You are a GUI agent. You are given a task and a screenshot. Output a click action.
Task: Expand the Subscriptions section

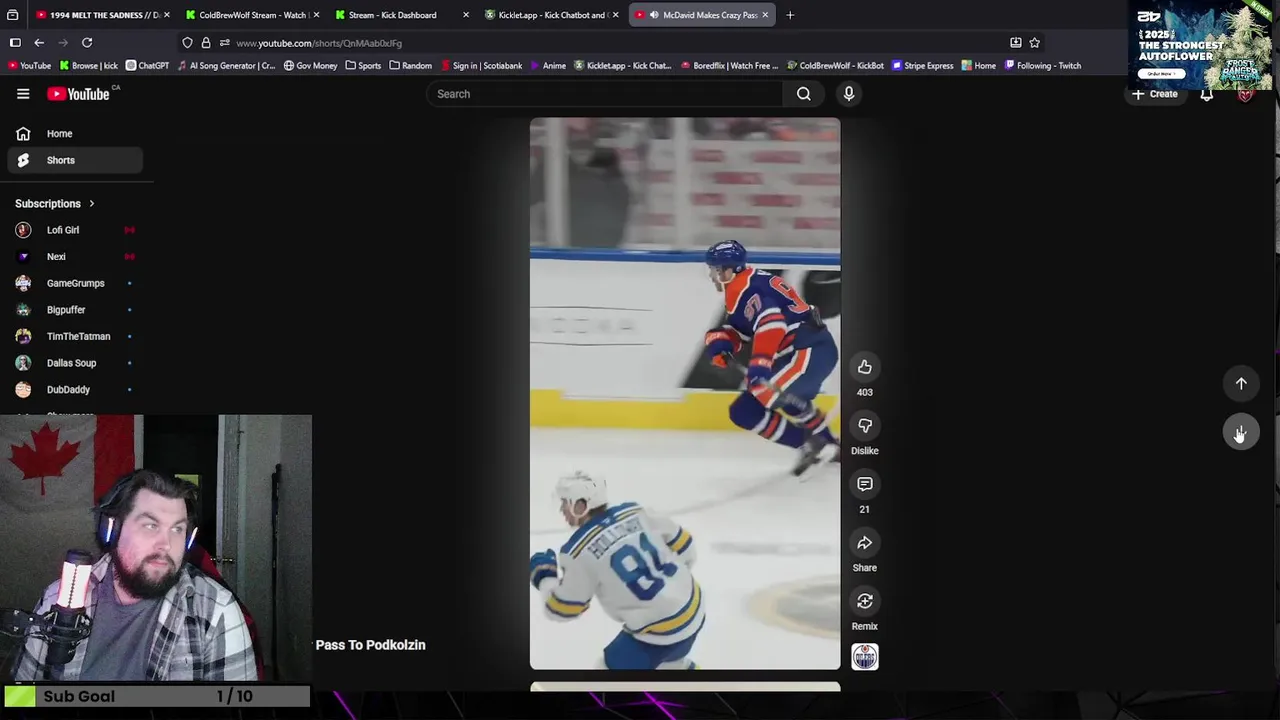click(55, 204)
